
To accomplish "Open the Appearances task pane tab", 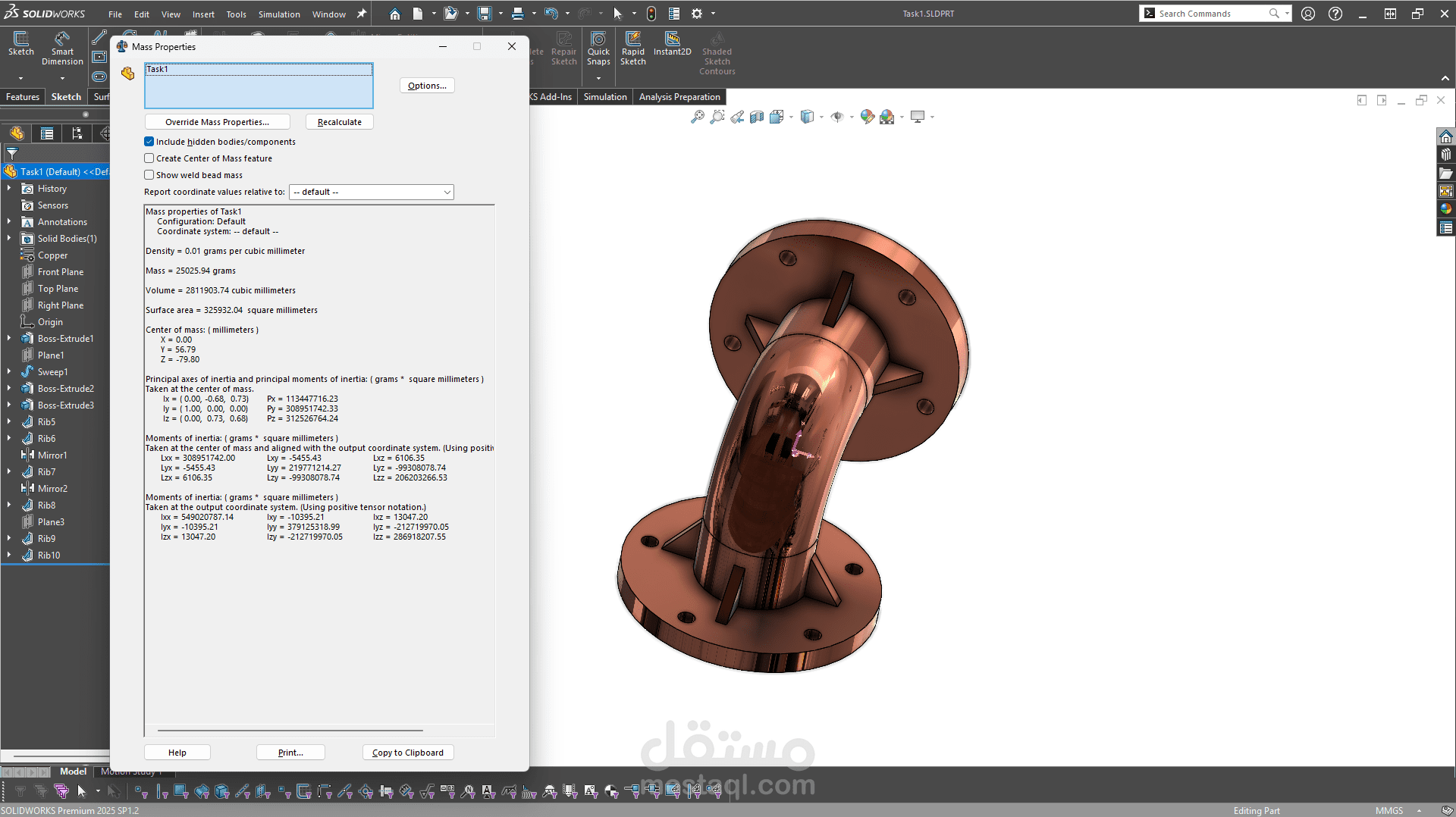I will pos(1446,209).
